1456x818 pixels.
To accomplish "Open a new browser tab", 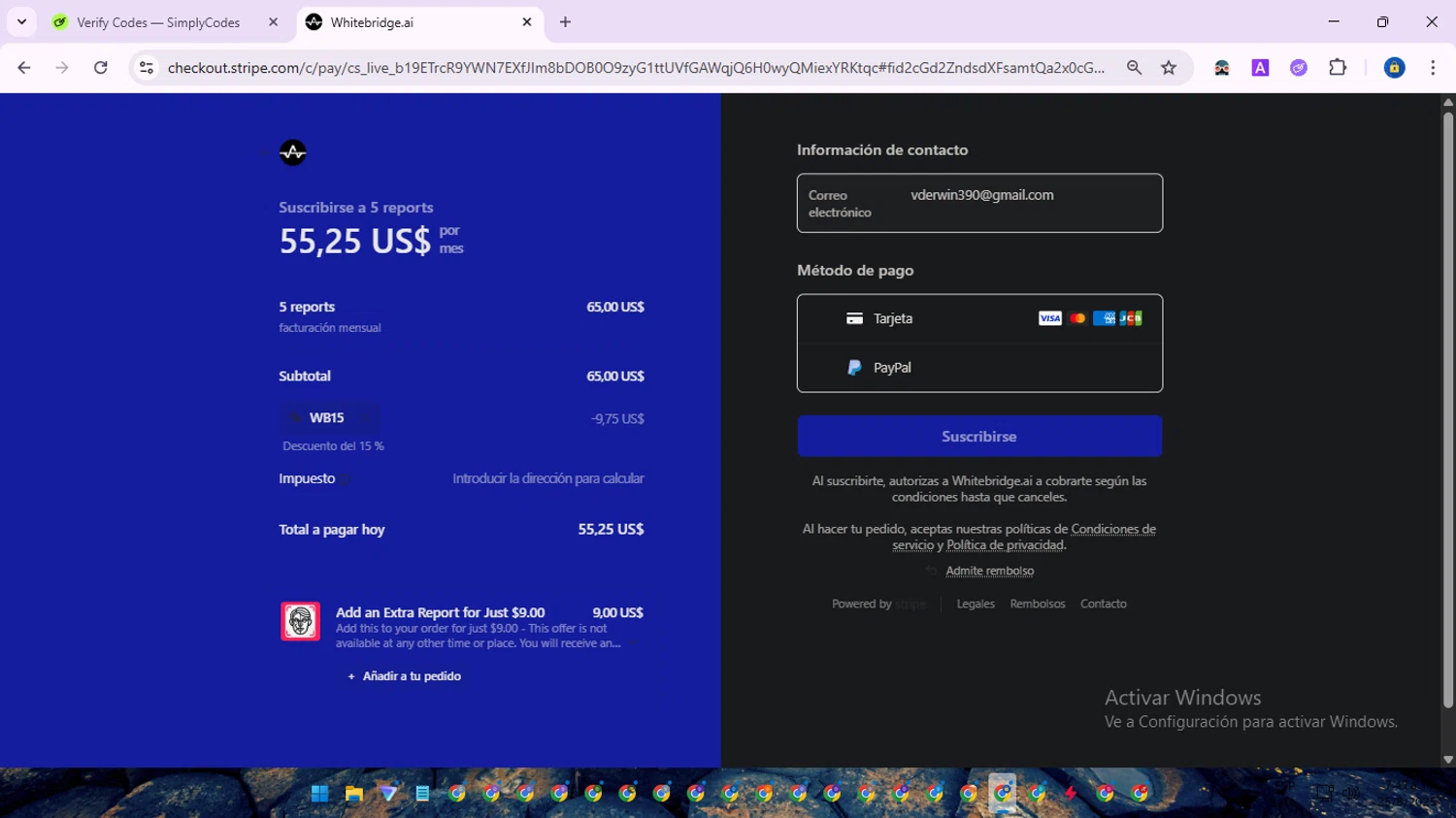I will (565, 22).
